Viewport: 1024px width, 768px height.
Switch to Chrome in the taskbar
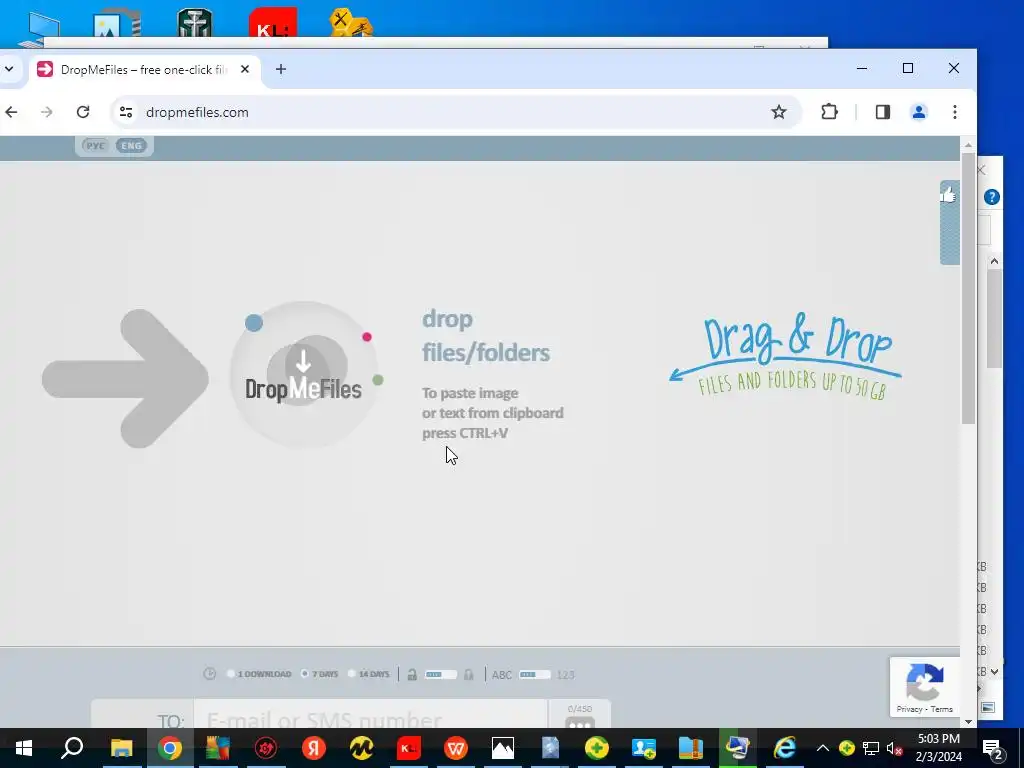point(170,748)
